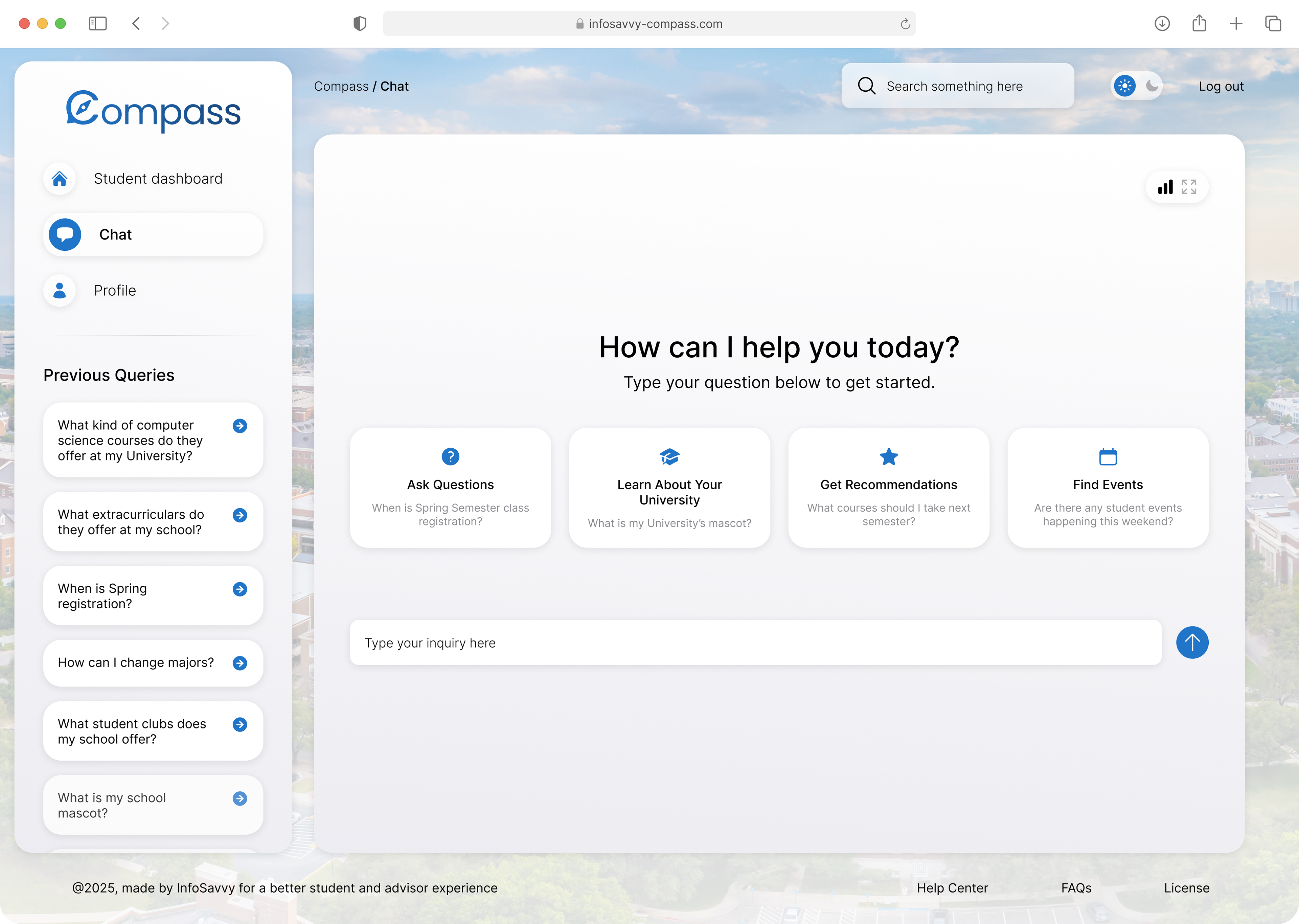Click 'Type your question below' subtitle
Image resolution: width=1299 pixels, height=924 pixels.
point(779,382)
